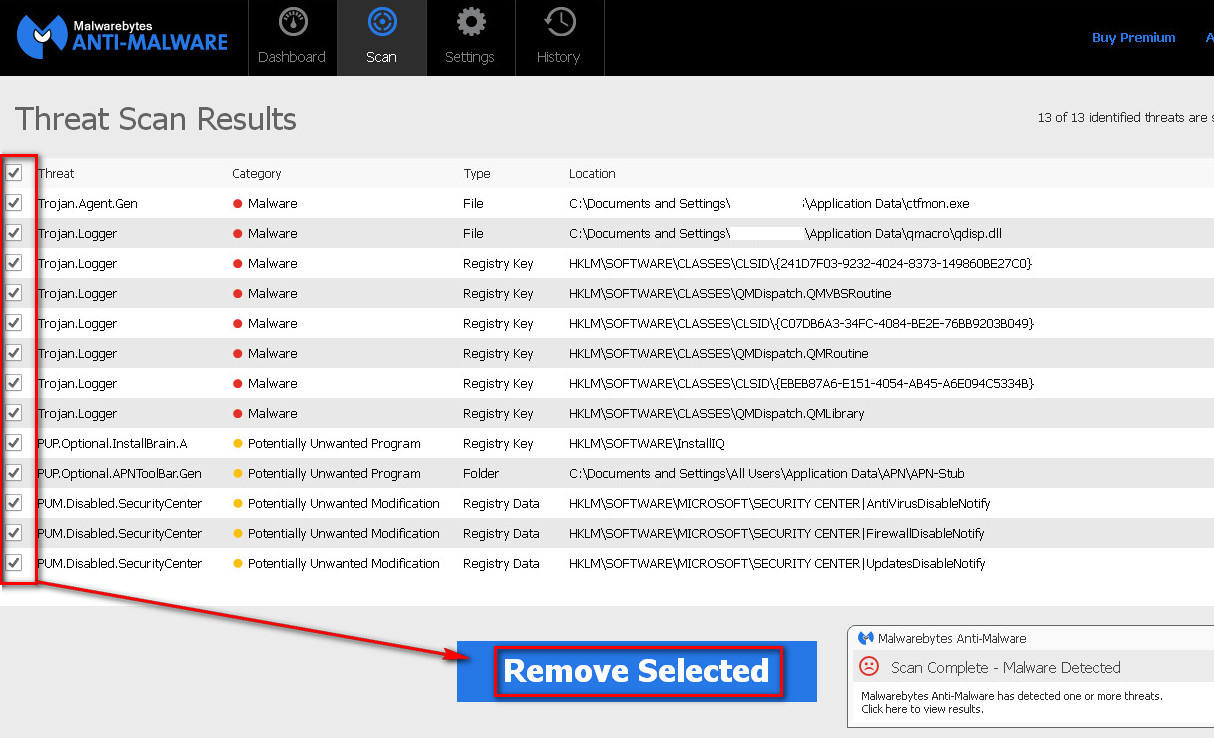Viewport: 1214px width, 738px height.
Task: Sort by the Threat column header
Action: click(x=56, y=173)
